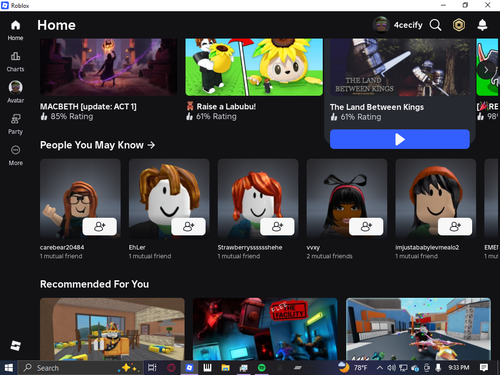Click the 4cecify username in header

[x=408, y=25]
